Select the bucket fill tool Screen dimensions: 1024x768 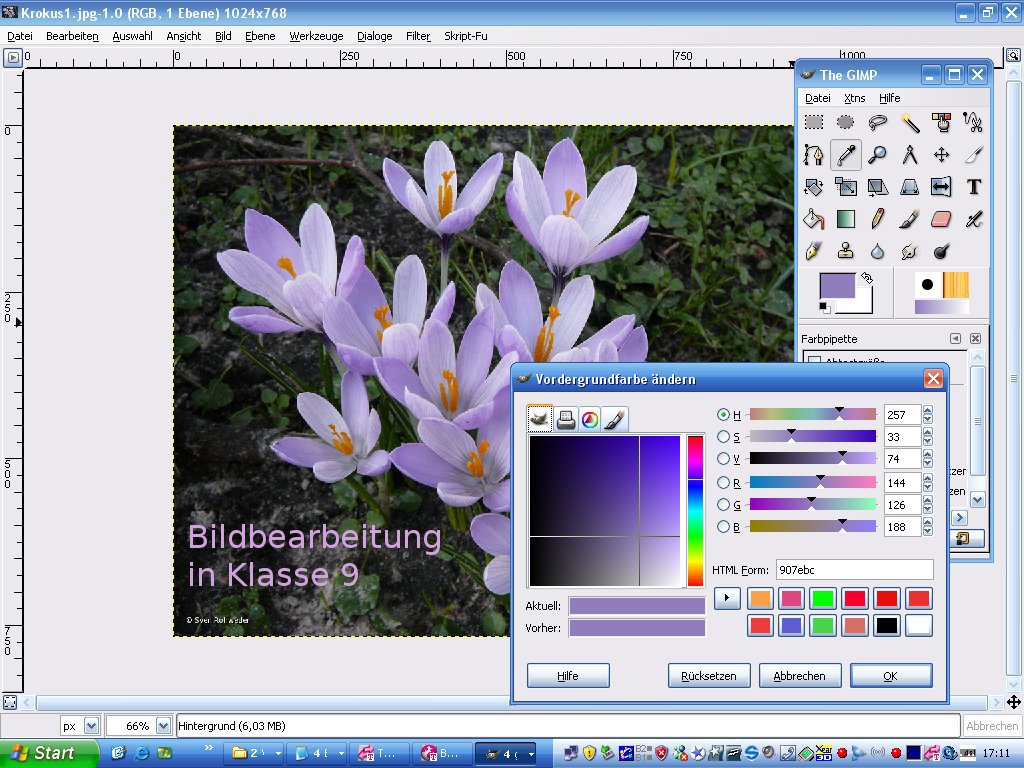(813, 218)
